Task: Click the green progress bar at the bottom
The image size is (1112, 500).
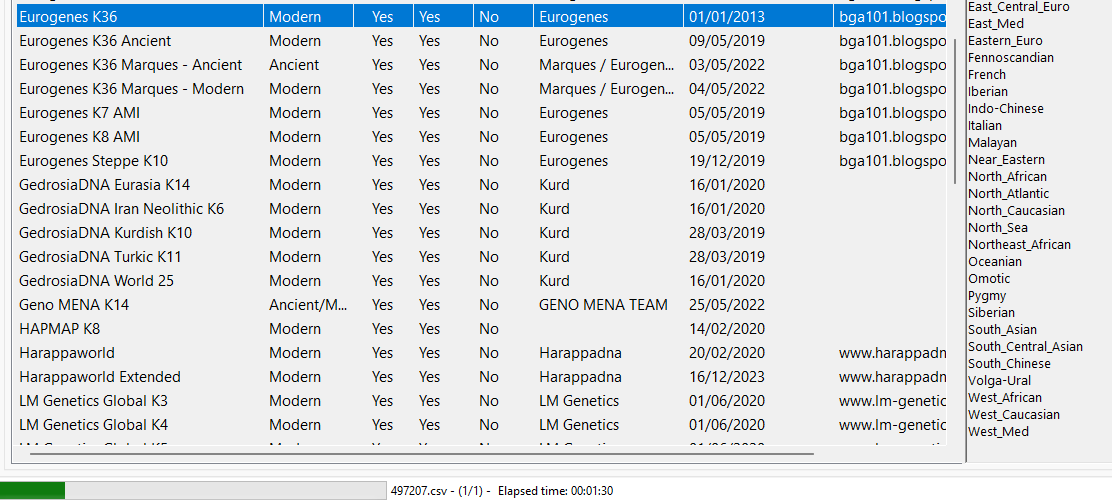Action: pyautogui.click(x=34, y=490)
